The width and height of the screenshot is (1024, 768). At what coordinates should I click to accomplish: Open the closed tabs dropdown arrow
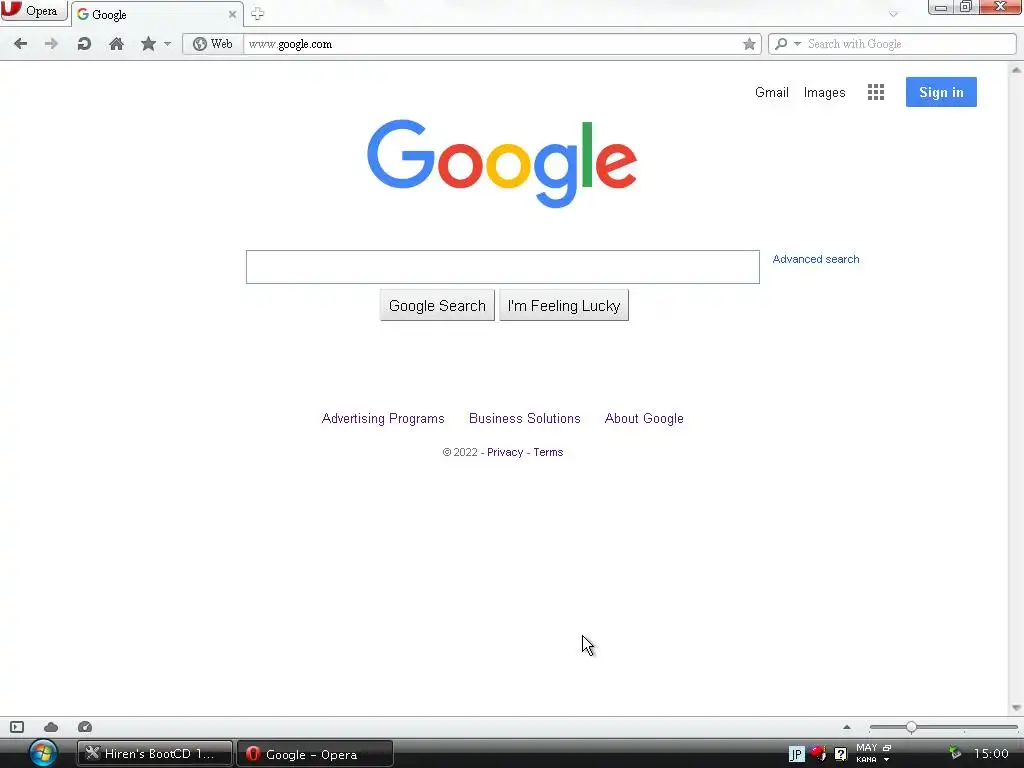[893, 14]
